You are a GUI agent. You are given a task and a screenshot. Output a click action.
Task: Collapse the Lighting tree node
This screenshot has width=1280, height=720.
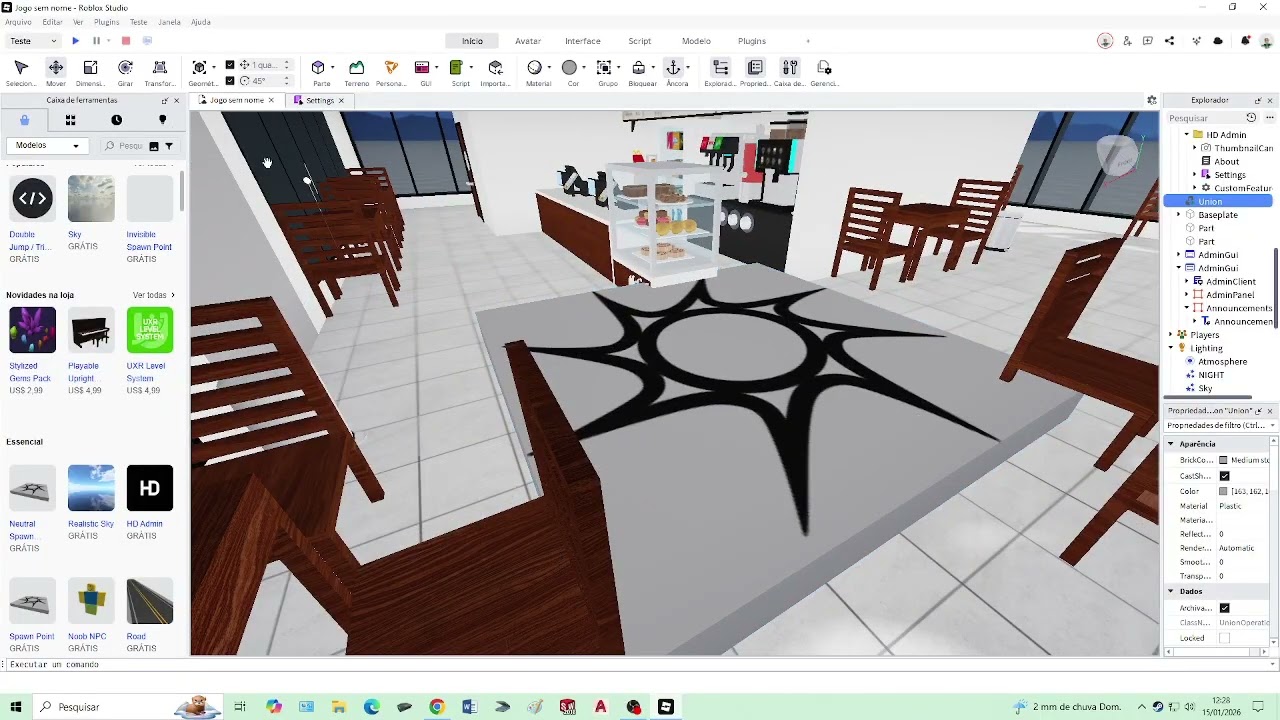(1171, 348)
